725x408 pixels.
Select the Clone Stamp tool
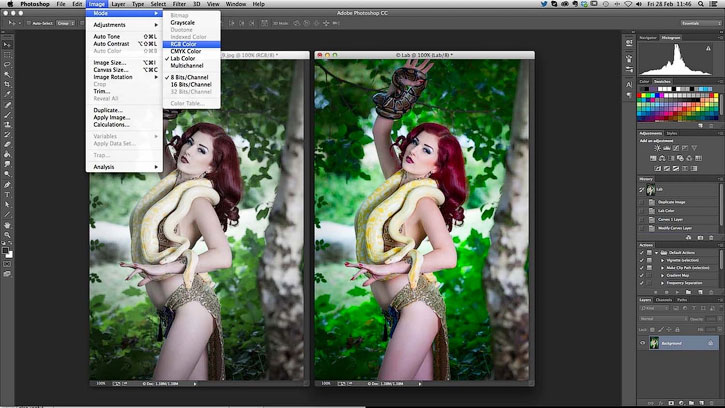[7, 124]
